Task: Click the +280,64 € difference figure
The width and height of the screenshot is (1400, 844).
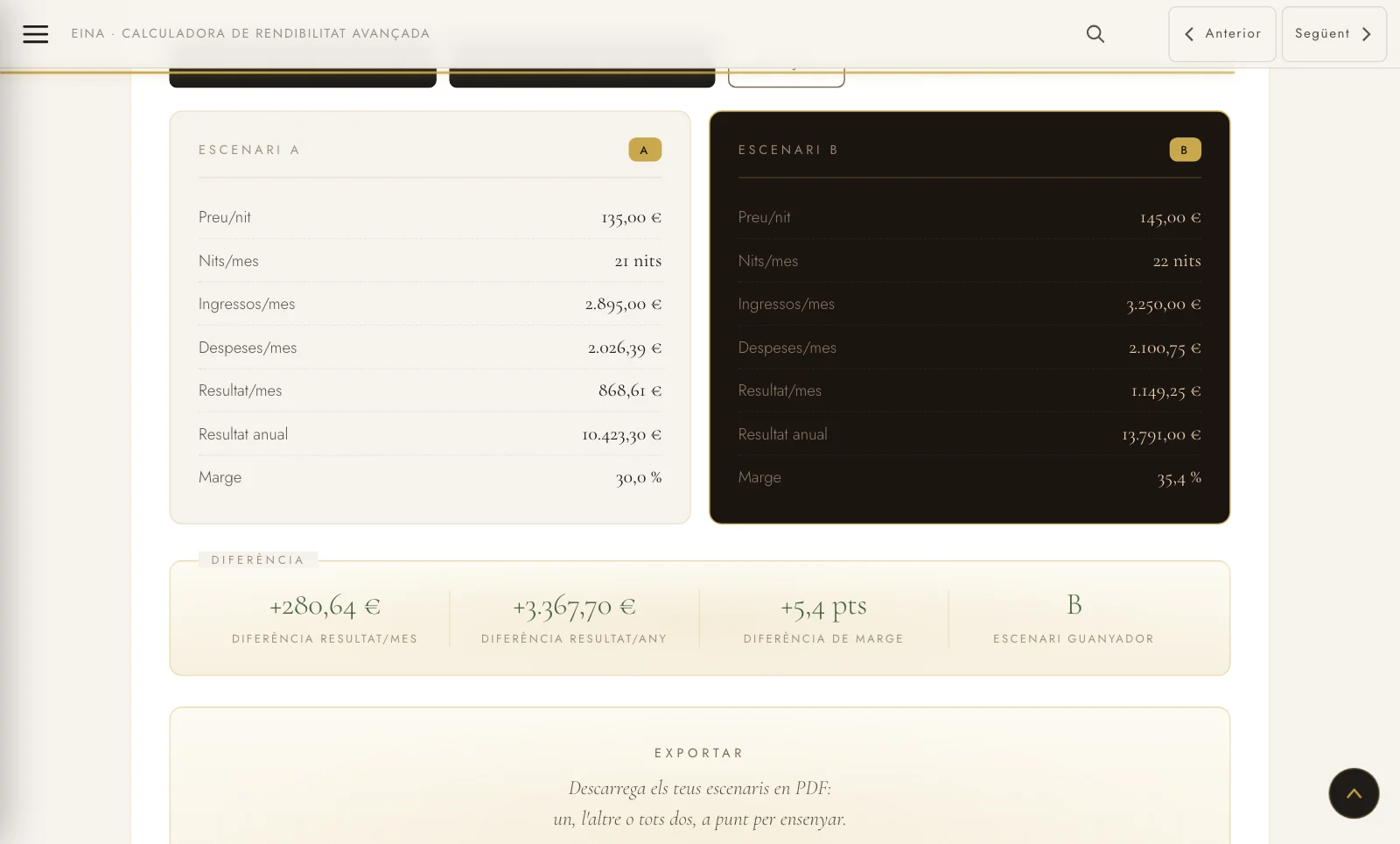Action: click(325, 606)
